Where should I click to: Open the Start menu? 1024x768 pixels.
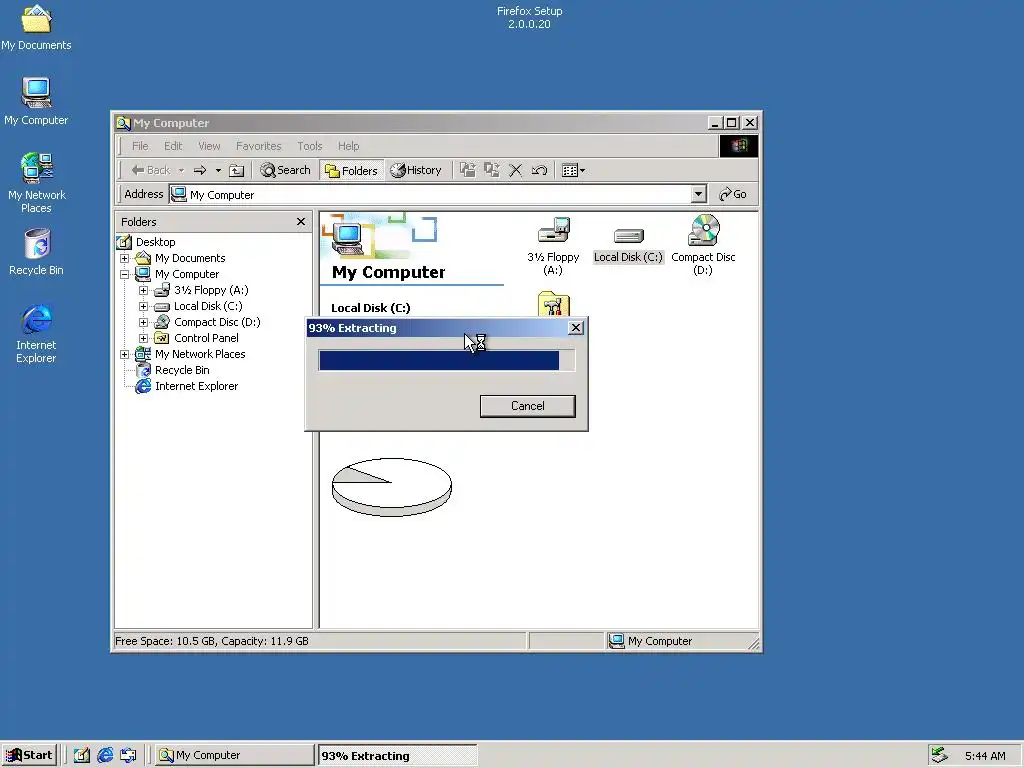click(29, 756)
